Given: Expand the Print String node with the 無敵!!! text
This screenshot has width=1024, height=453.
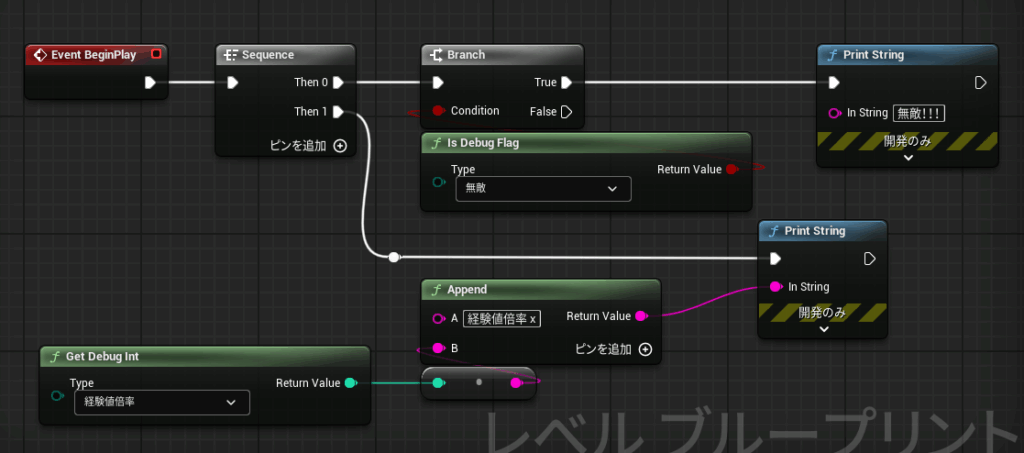Looking at the screenshot, I should coord(908,157).
